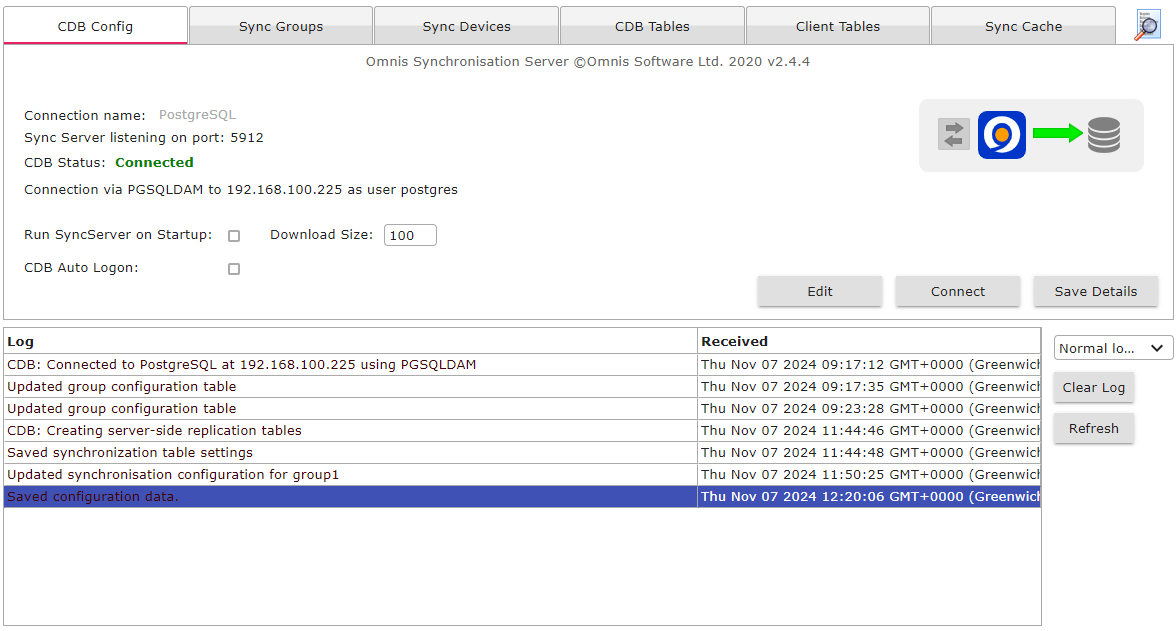Click the 11:44:46 Received timestamp cell

click(868, 431)
